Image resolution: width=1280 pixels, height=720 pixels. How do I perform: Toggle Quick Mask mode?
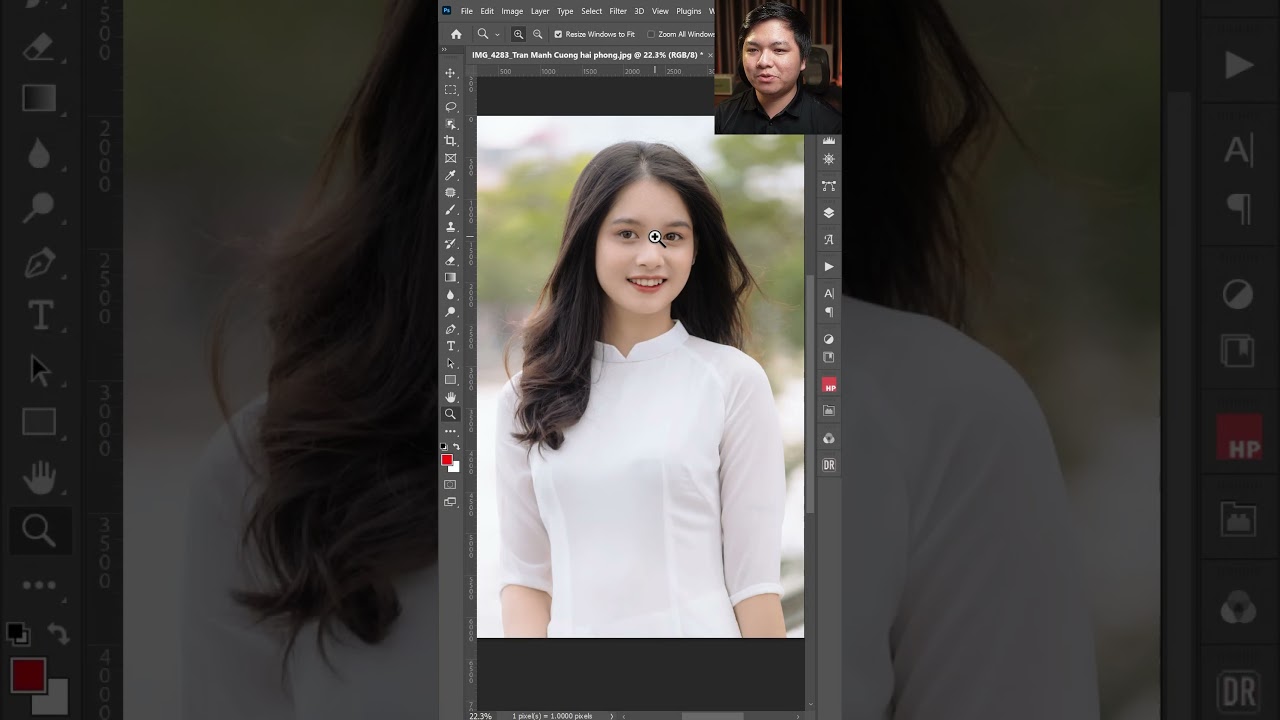pos(450,485)
